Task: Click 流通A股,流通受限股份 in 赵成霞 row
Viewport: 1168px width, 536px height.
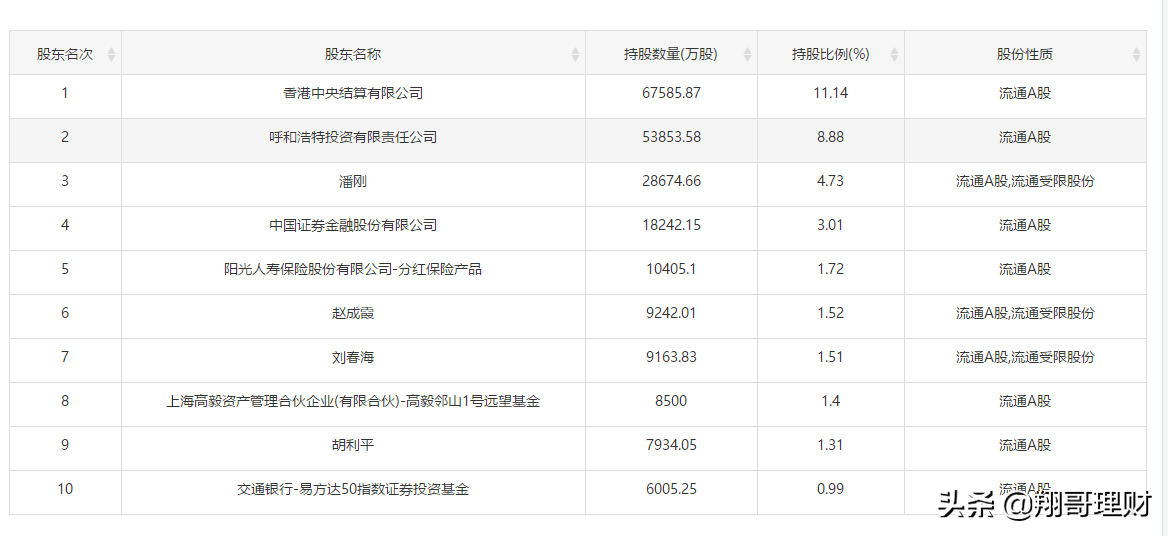Action: point(1025,313)
